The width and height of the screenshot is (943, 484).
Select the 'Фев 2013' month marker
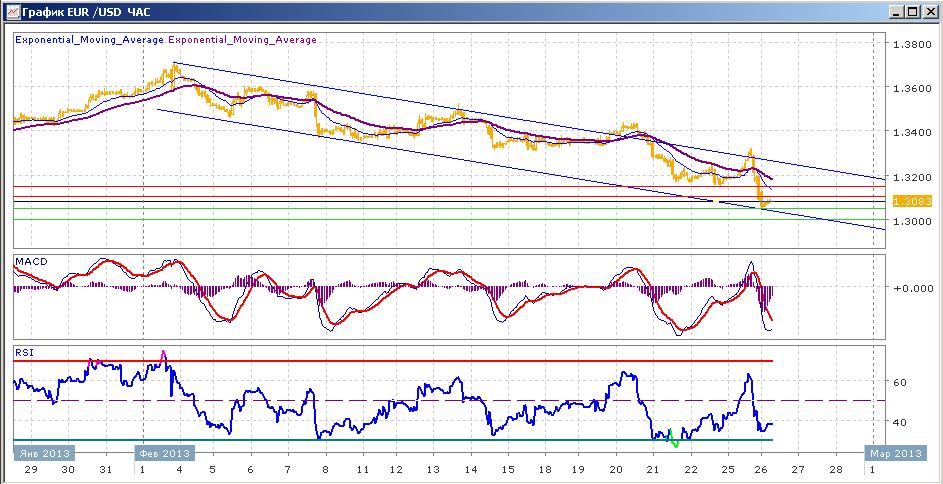(x=164, y=453)
